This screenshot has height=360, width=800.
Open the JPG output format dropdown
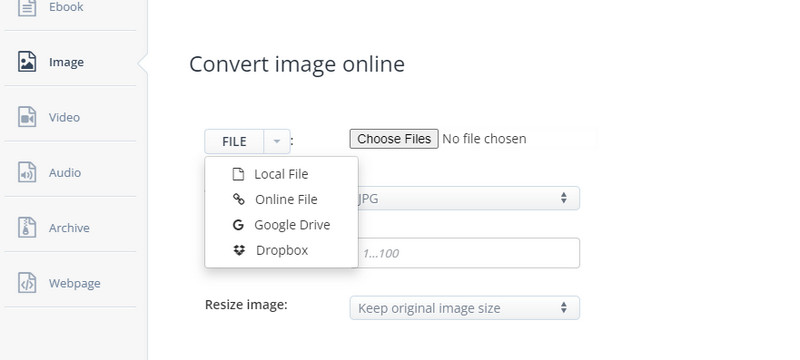tap(464, 198)
